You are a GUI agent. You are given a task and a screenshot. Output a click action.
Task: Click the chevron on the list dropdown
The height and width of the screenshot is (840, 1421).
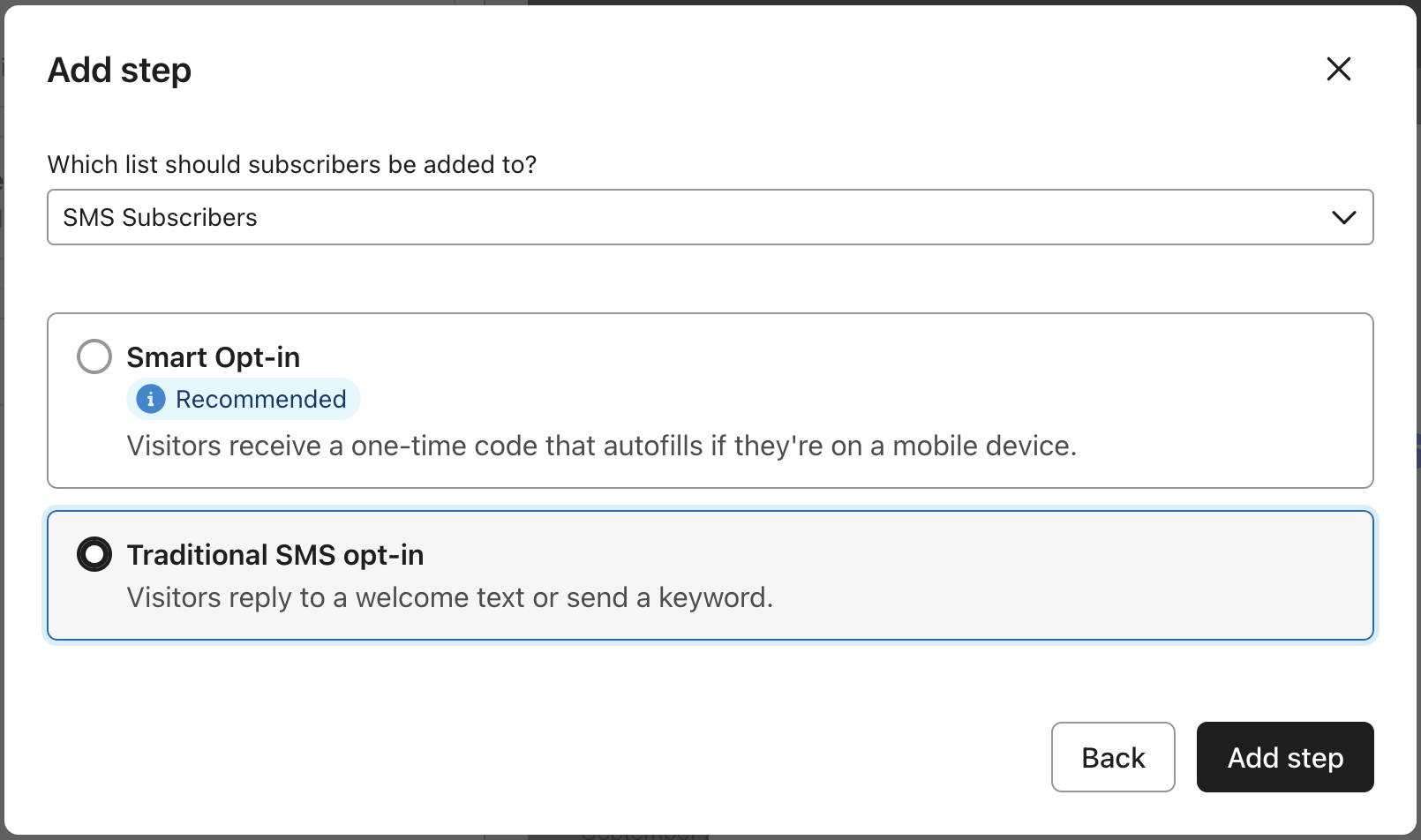[x=1343, y=217]
